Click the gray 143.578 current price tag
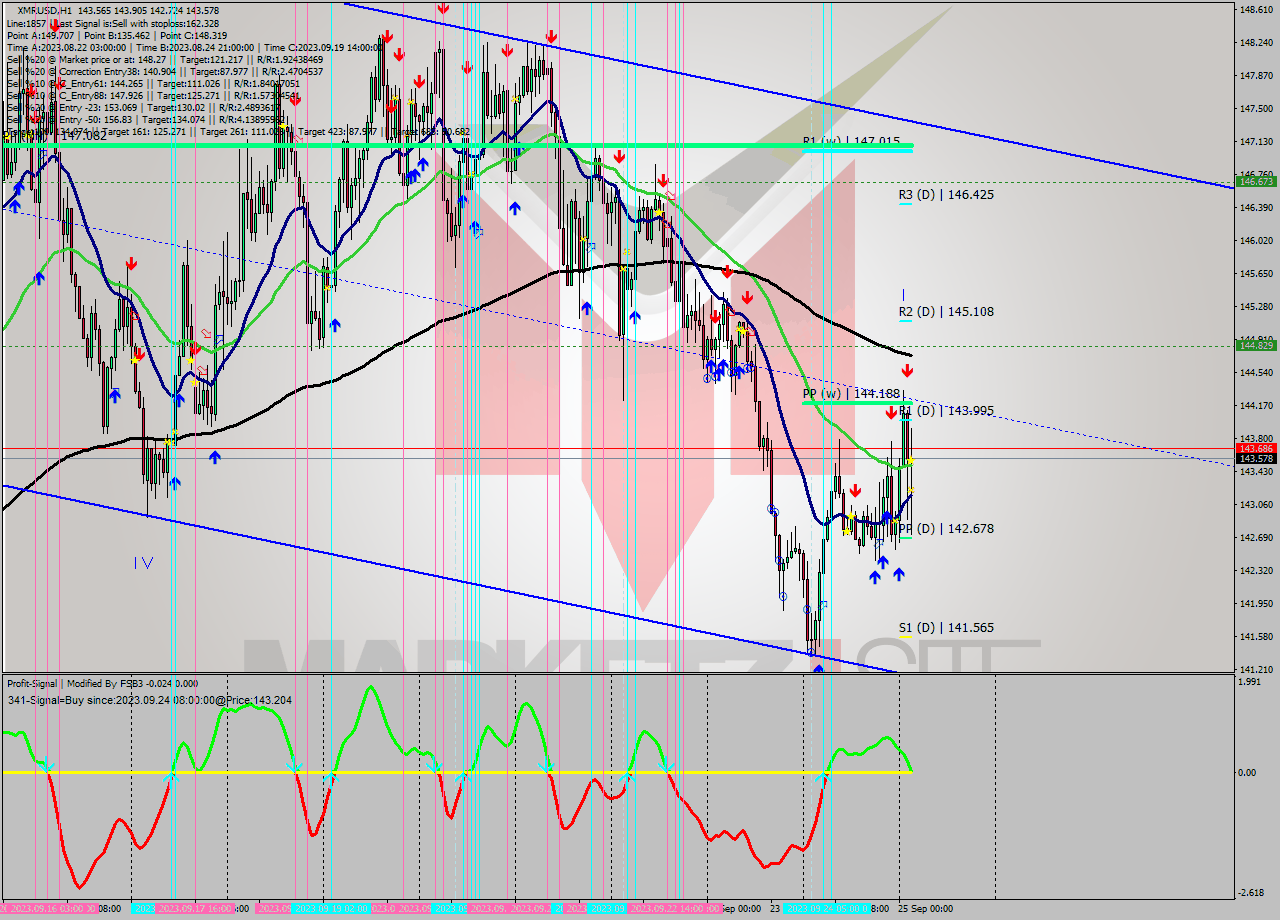 1256,459
